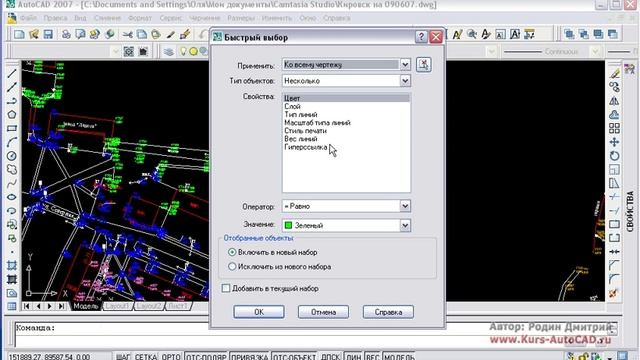Select Исключить из нового набора radio button
Image resolution: width=640 pixels, height=360 pixels.
[232, 267]
